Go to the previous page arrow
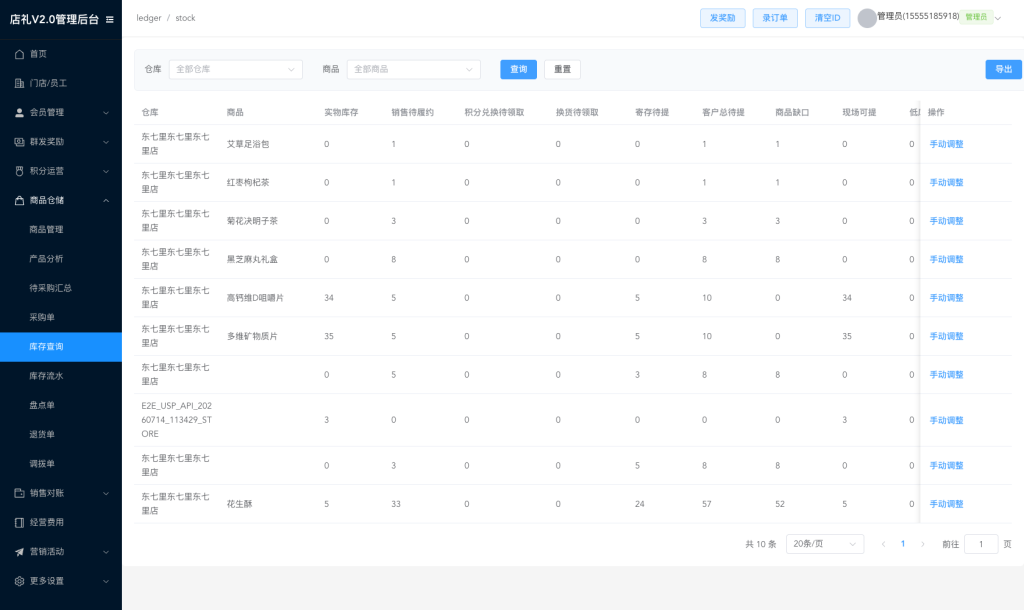 point(884,544)
